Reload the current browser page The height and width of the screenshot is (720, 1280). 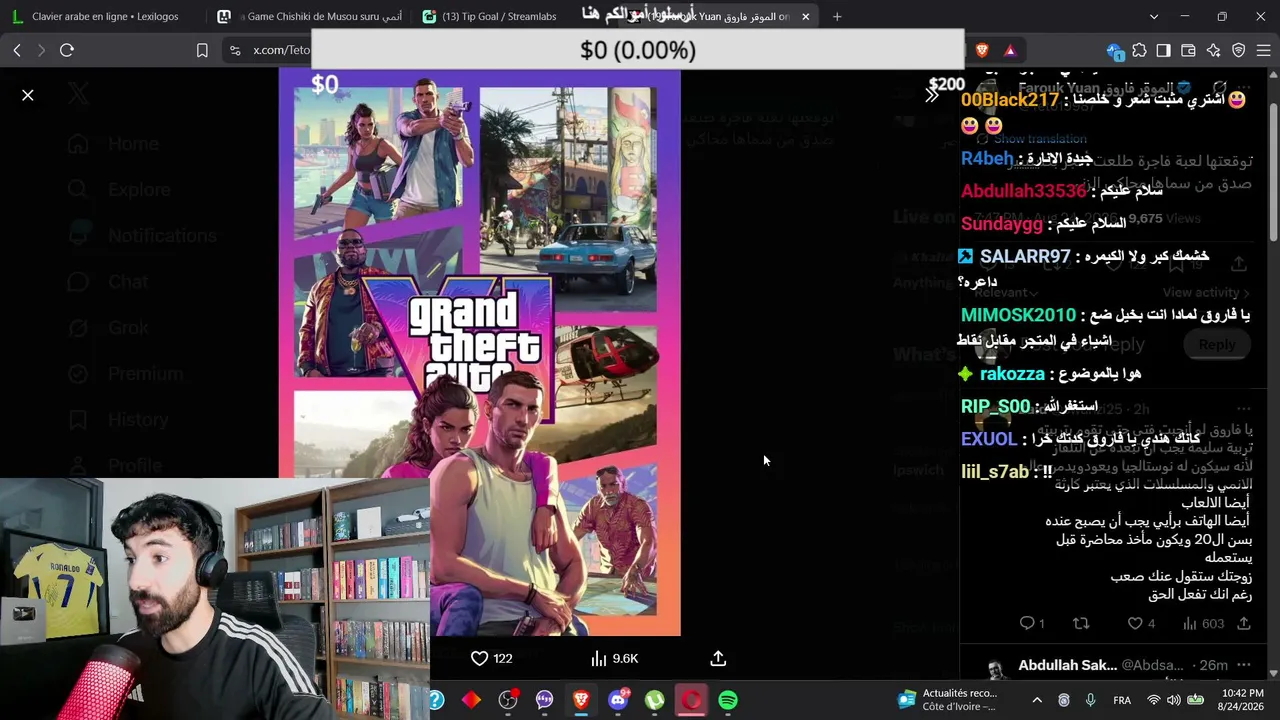tap(67, 50)
